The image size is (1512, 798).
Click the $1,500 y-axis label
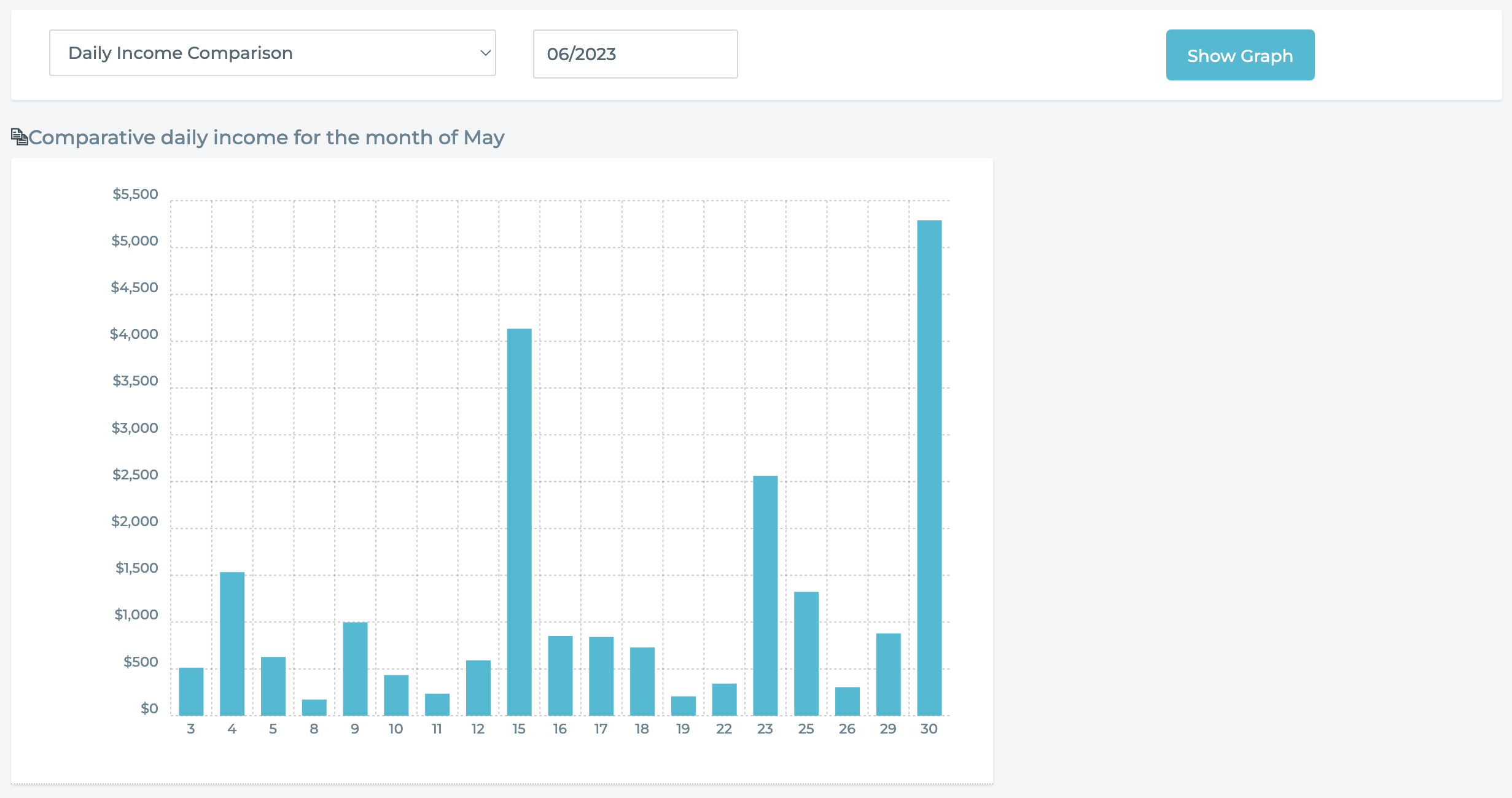pyautogui.click(x=137, y=568)
